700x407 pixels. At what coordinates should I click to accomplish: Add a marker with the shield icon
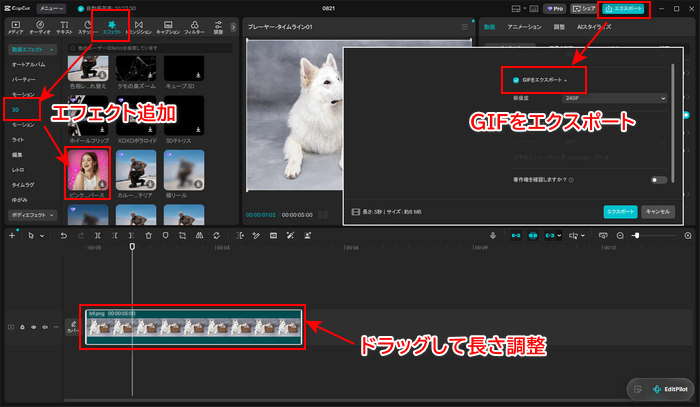(x=165, y=236)
